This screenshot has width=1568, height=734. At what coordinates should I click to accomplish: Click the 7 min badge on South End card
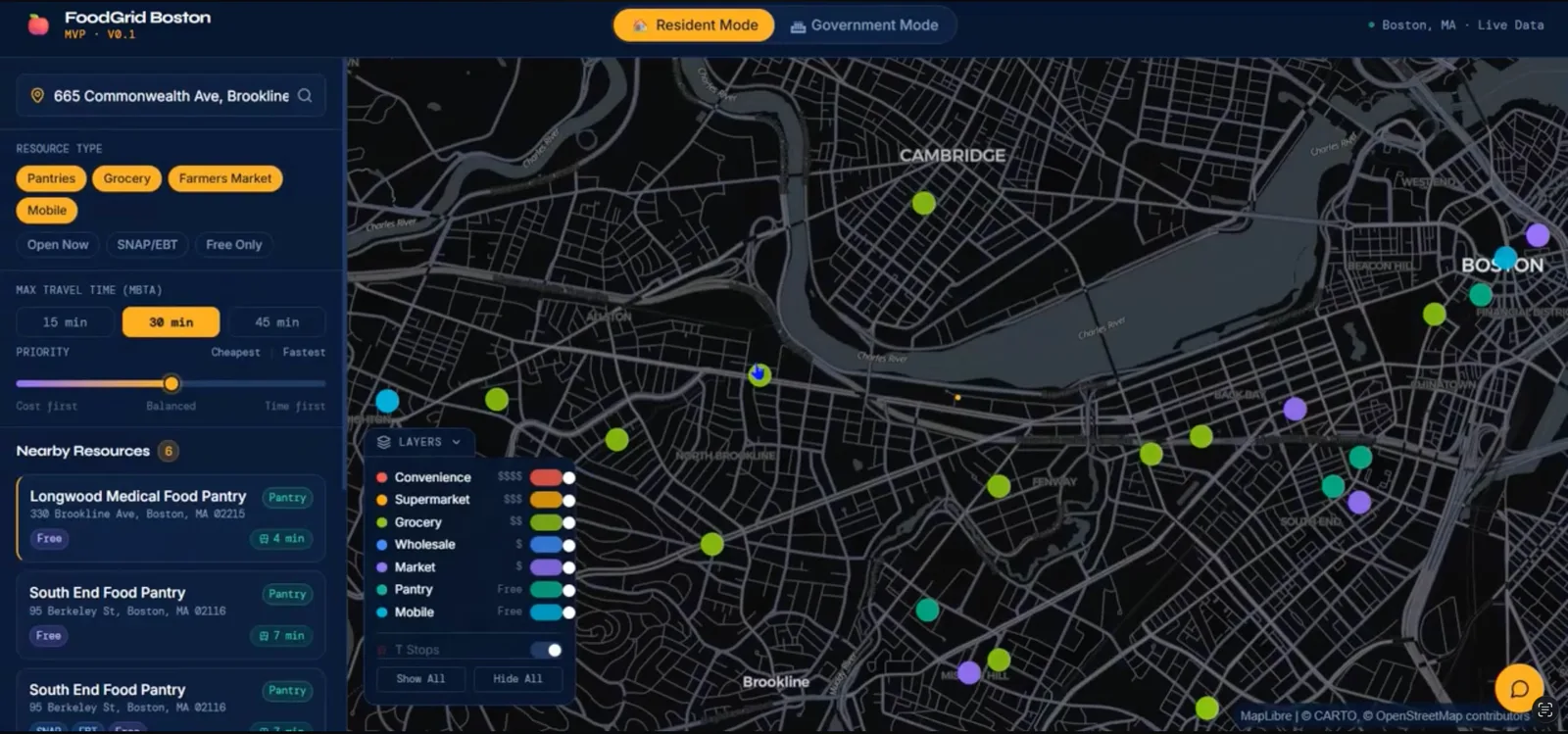point(281,636)
